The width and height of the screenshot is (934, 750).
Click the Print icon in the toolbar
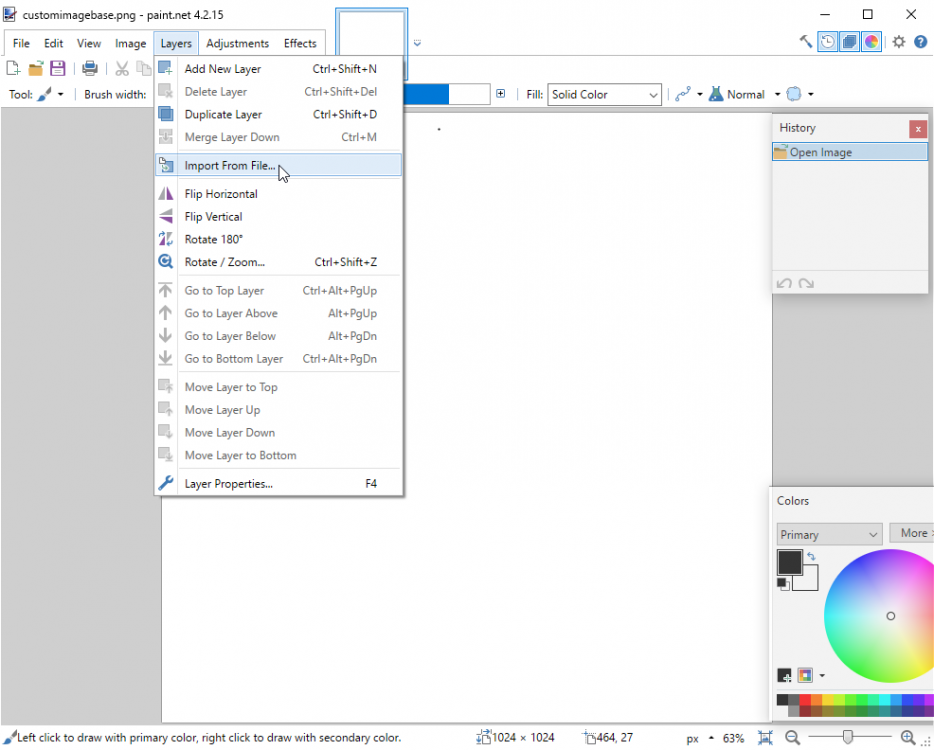coord(90,69)
